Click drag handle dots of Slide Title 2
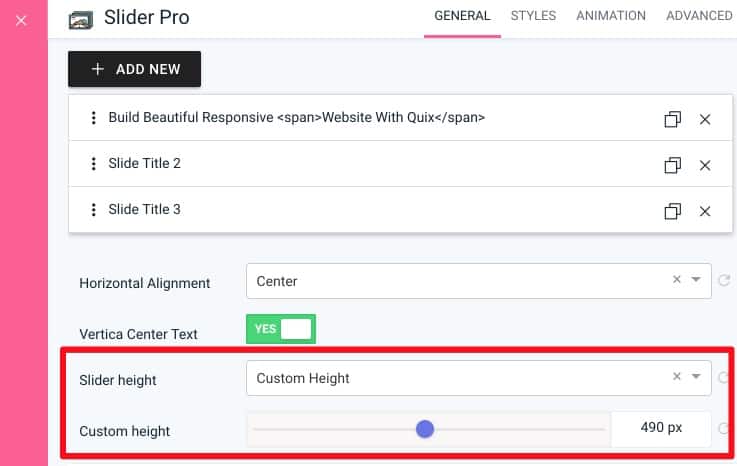The width and height of the screenshot is (737, 466). (94, 164)
